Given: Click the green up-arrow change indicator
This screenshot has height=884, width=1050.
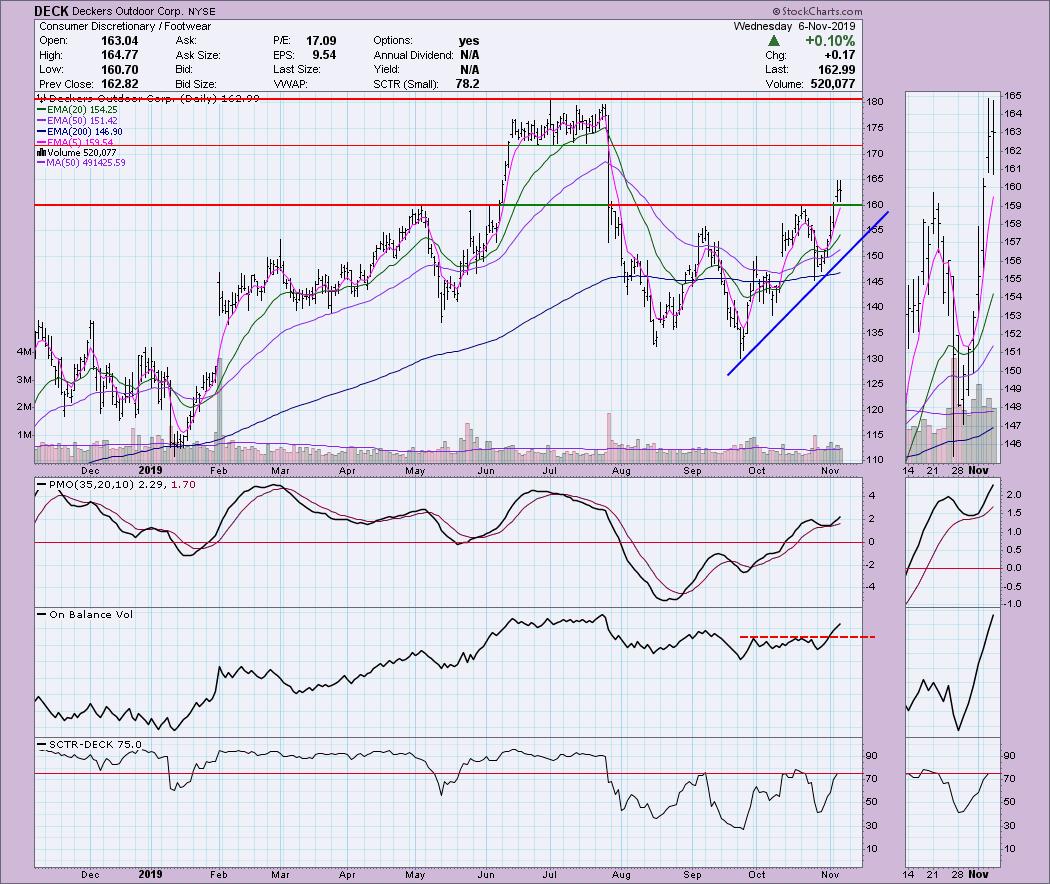Looking at the screenshot, I should (x=773, y=41).
